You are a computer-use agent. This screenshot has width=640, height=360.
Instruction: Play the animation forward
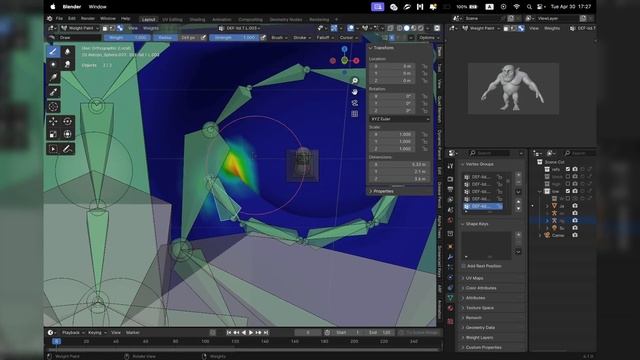click(251, 333)
